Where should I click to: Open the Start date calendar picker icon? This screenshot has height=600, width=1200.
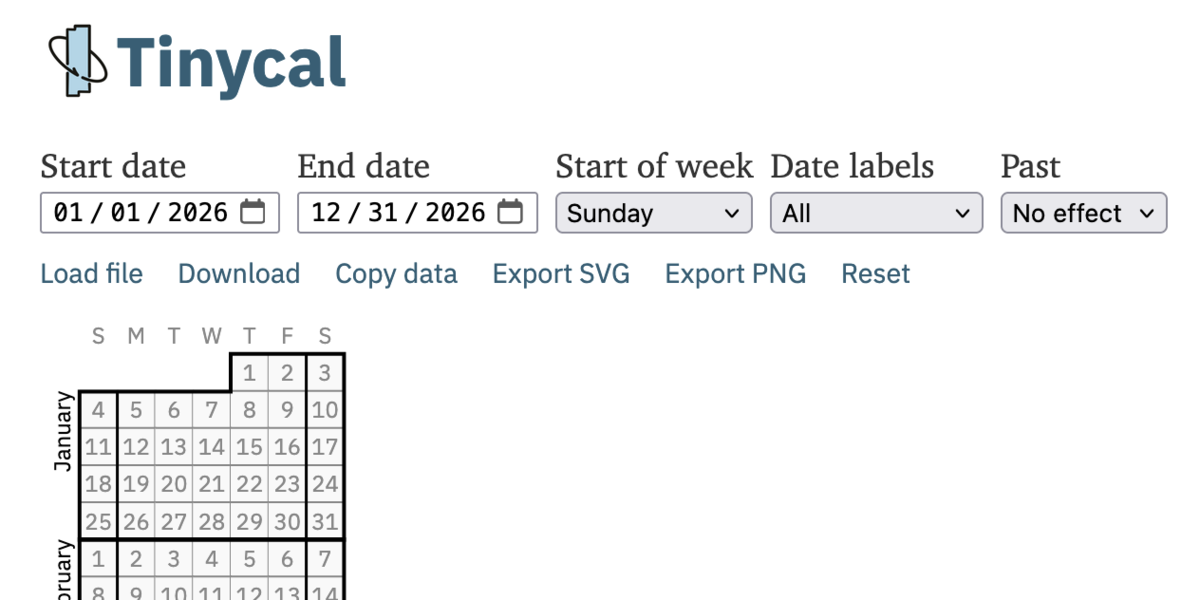point(253,212)
